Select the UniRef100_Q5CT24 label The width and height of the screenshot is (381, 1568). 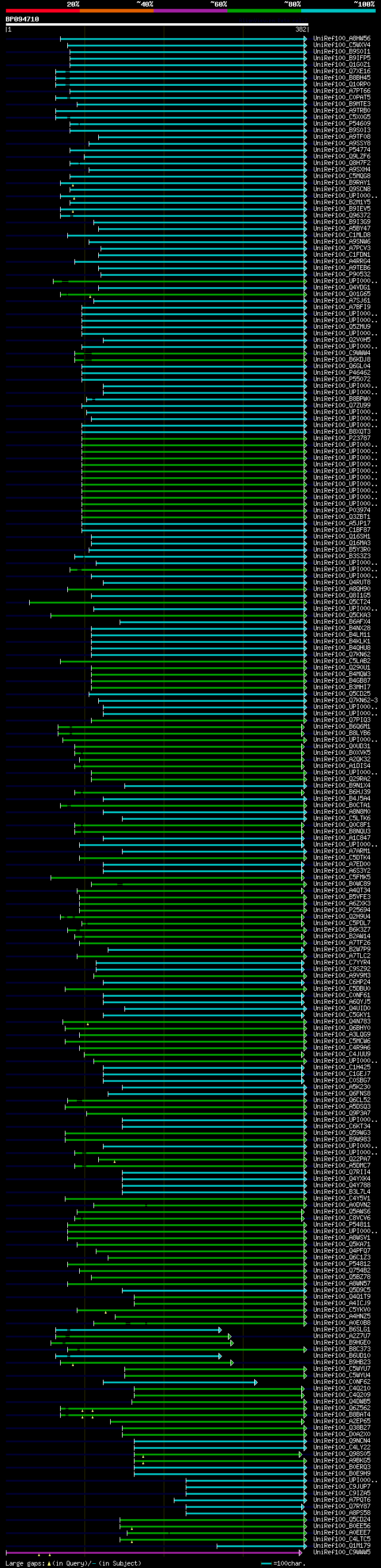[342, 602]
